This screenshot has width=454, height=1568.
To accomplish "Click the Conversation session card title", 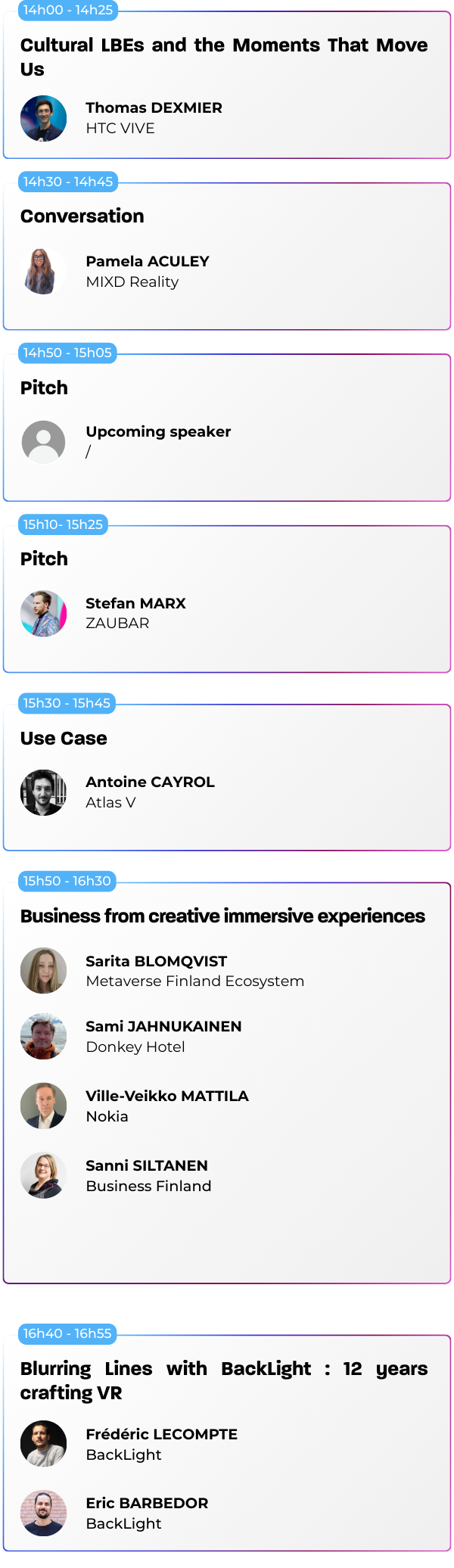I will (x=82, y=216).
